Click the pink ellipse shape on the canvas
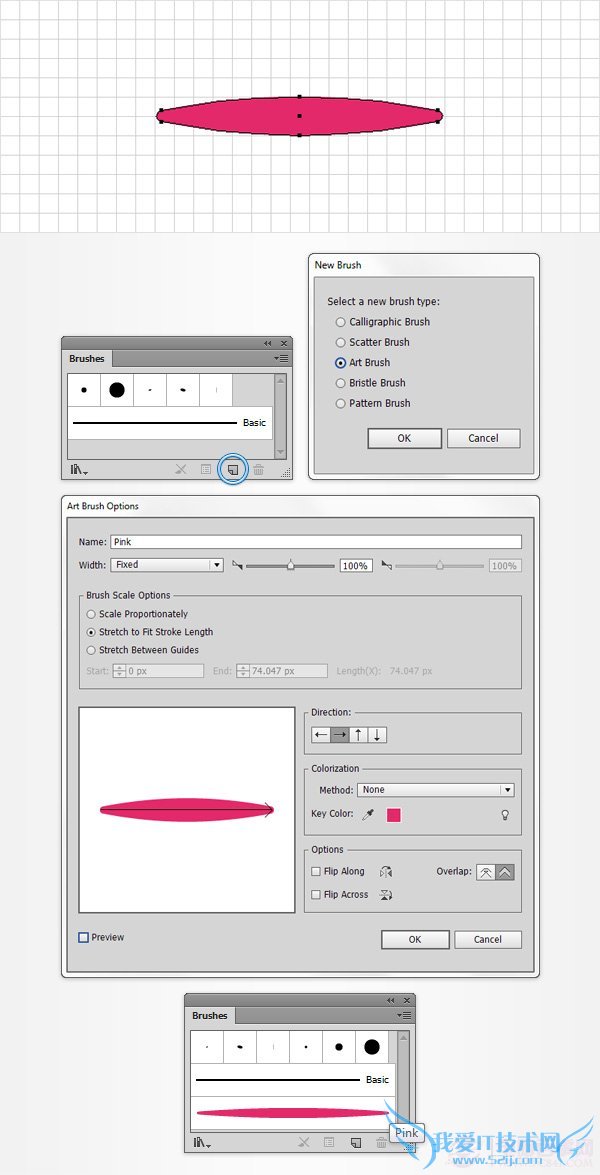 coord(300,116)
